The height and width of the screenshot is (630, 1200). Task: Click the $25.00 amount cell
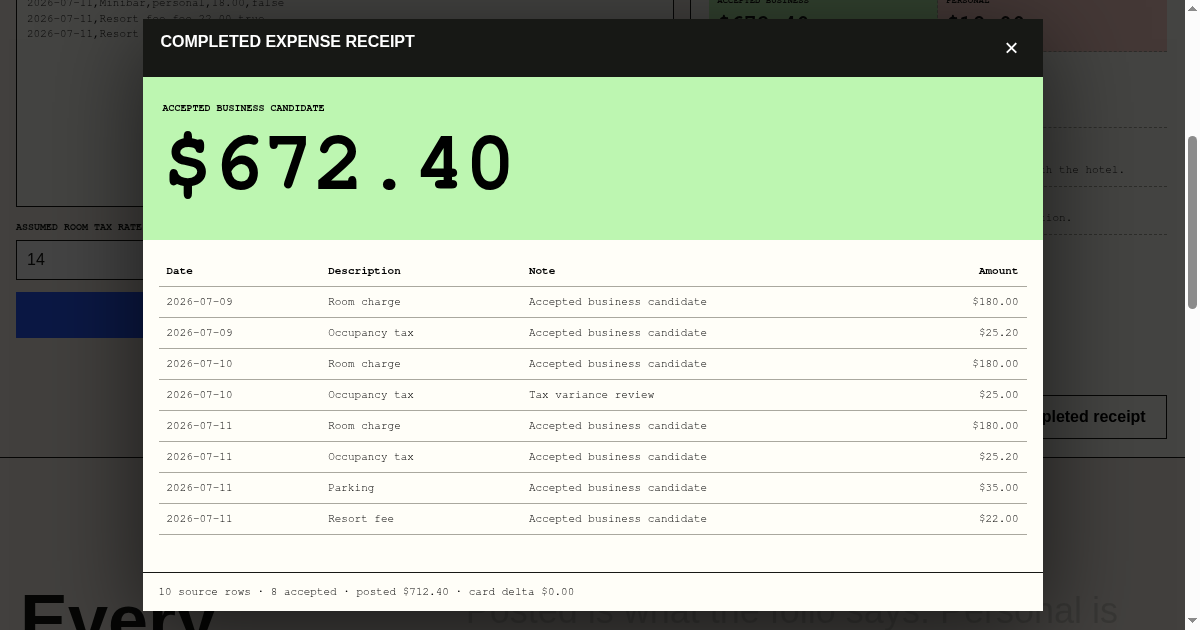coord(999,395)
